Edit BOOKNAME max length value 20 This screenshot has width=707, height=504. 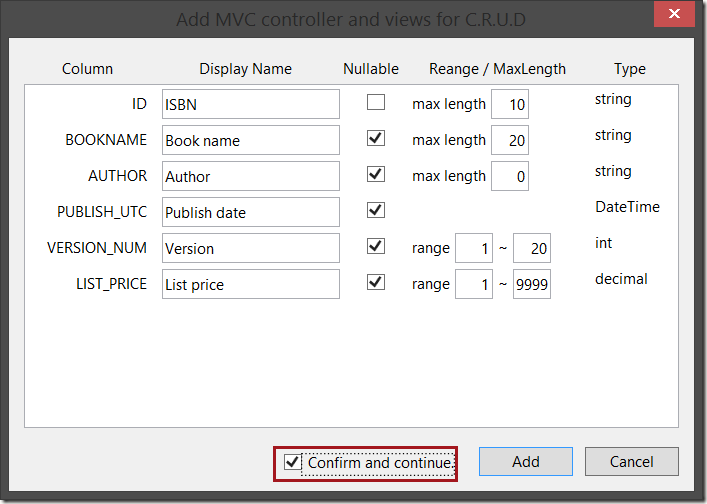[510, 140]
